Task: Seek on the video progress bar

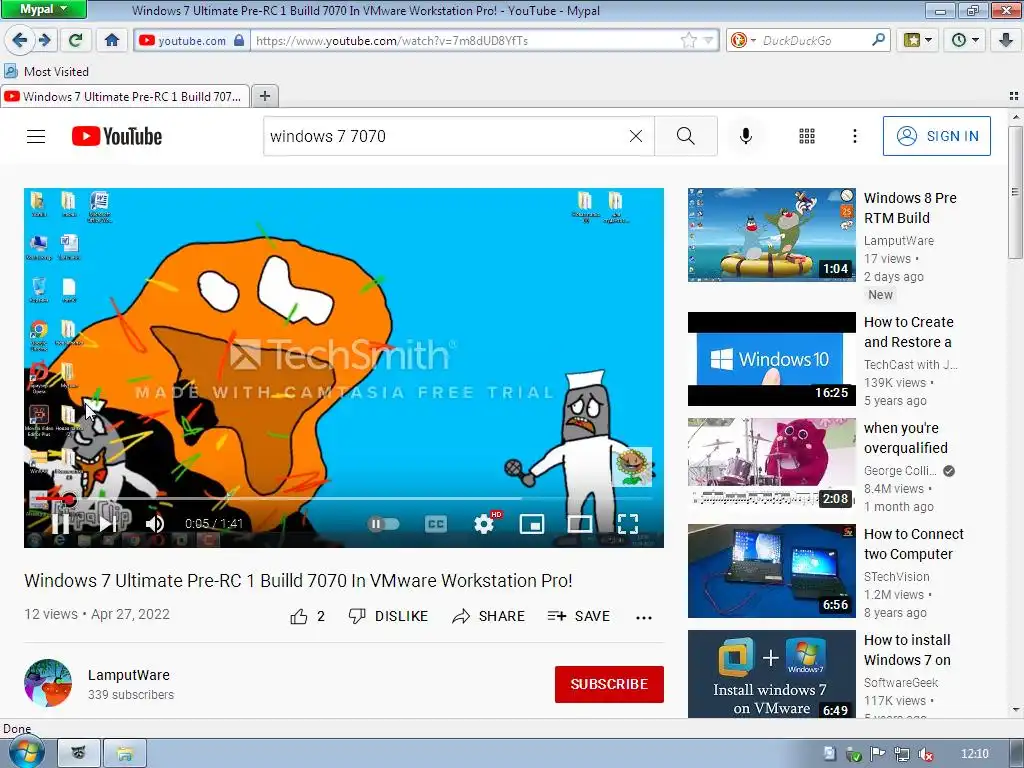Action: click(344, 498)
